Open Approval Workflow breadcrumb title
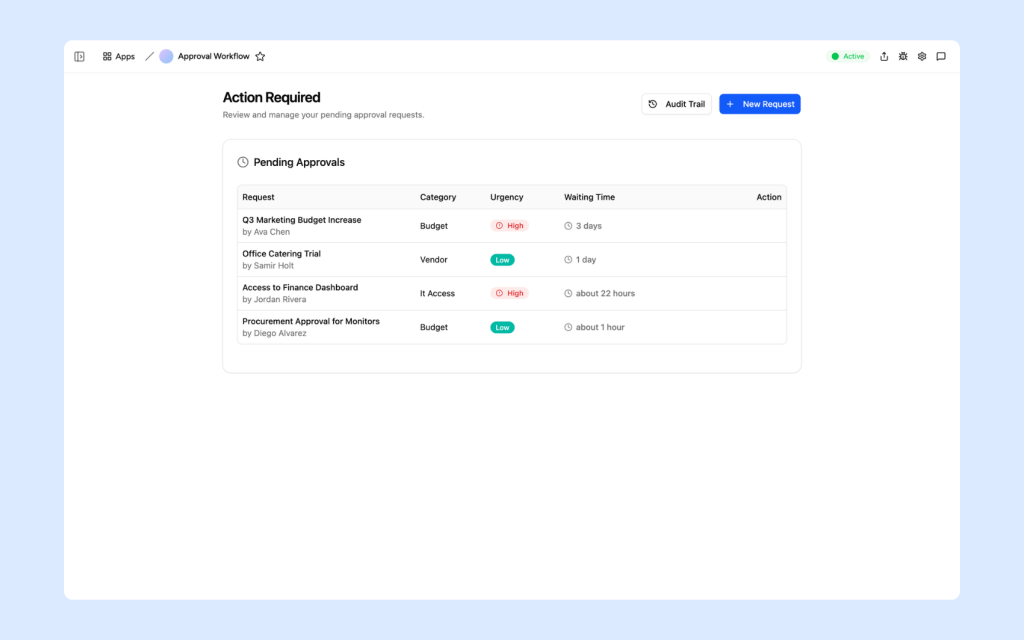The width and height of the screenshot is (1024, 640). 214,57
